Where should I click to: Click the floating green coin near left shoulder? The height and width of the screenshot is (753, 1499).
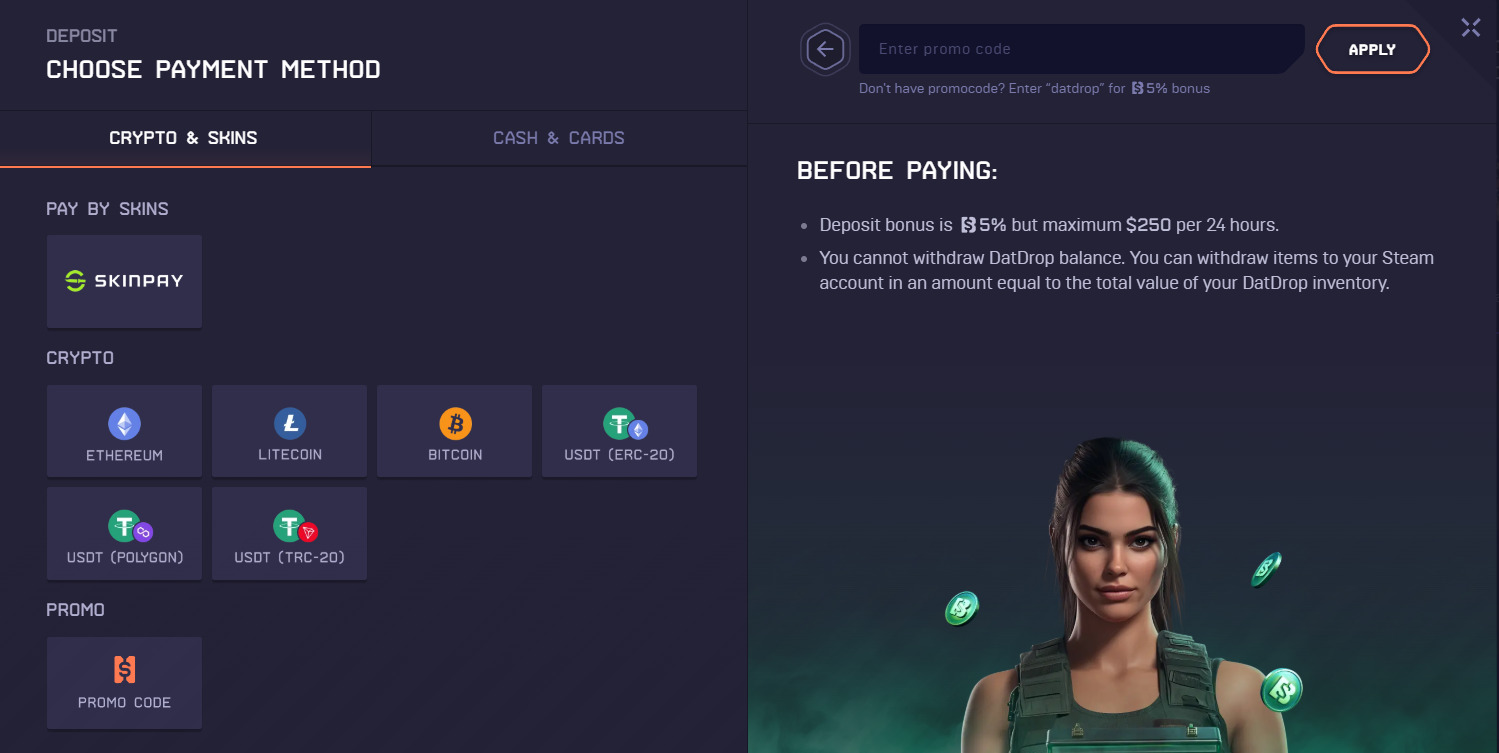coord(962,607)
